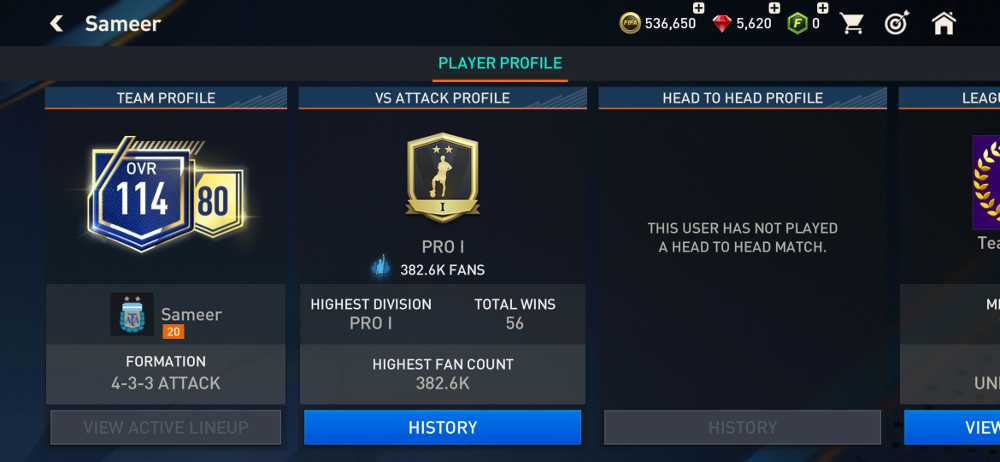Select the Player Profile tab
Viewport: 1000px width, 462px height.
click(500, 64)
